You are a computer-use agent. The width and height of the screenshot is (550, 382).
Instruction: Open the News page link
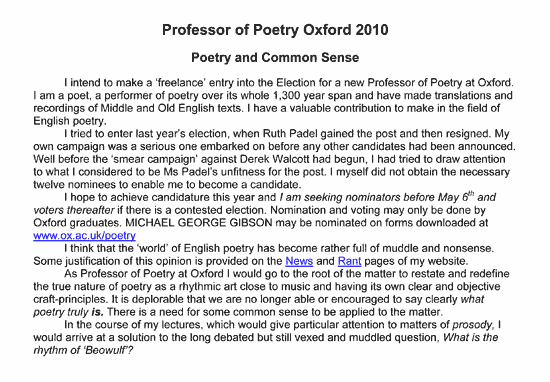pyautogui.click(x=299, y=261)
